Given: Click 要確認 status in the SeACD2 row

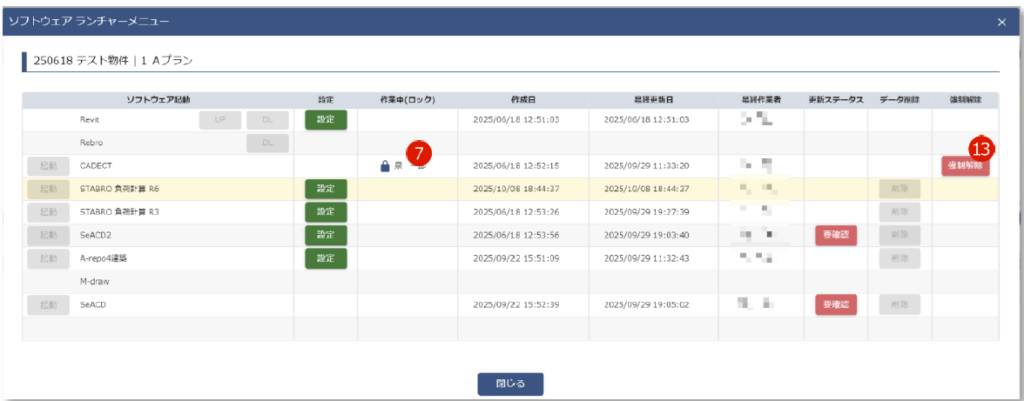Looking at the screenshot, I should (835, 235).
